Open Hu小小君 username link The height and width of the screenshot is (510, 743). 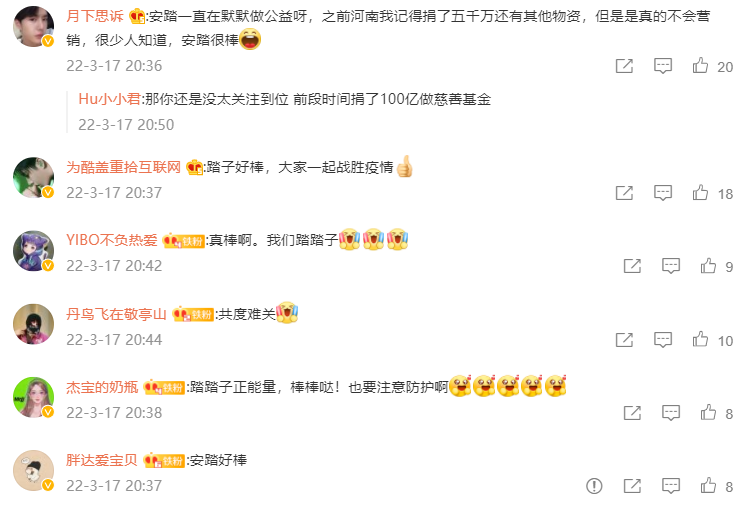(109, 99)
